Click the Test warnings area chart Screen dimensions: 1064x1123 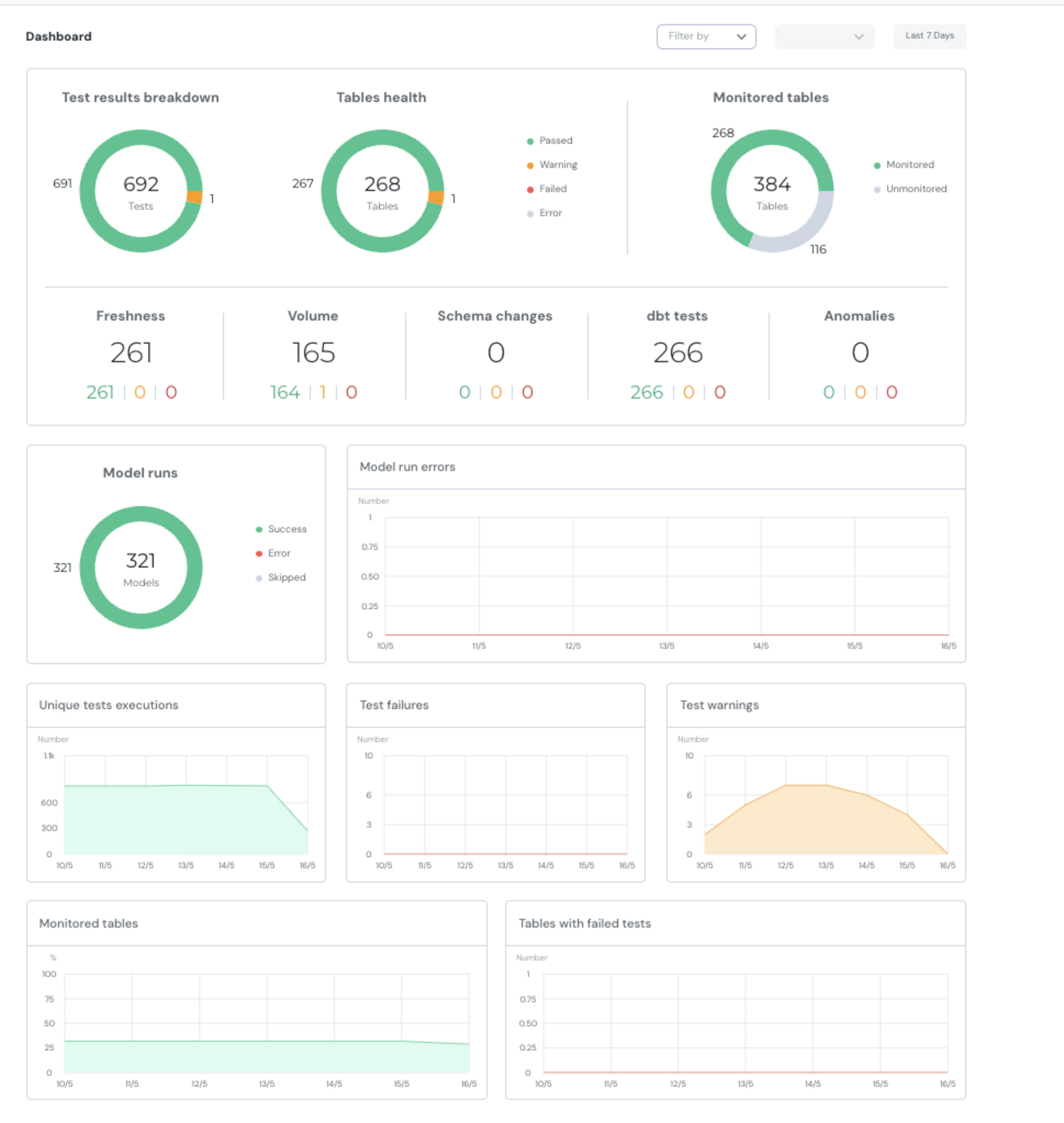click(x=825, y=819)
